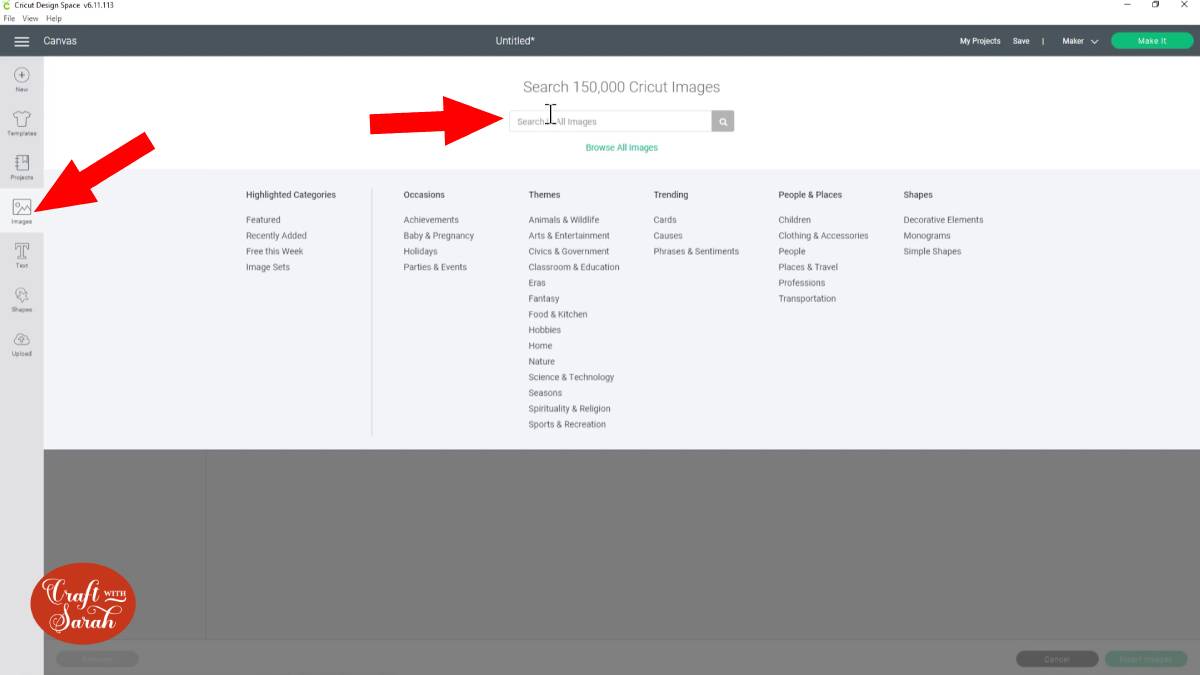Open the File menu

click(x=9, y=18)
